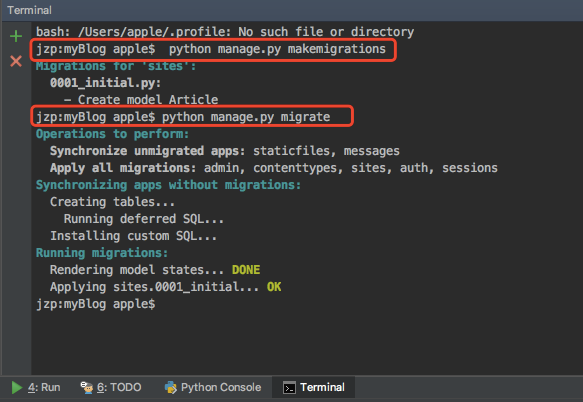Click 'Synchronizing apps without migrations:' heading
The image size is (583, 402).
coord(168,185)
